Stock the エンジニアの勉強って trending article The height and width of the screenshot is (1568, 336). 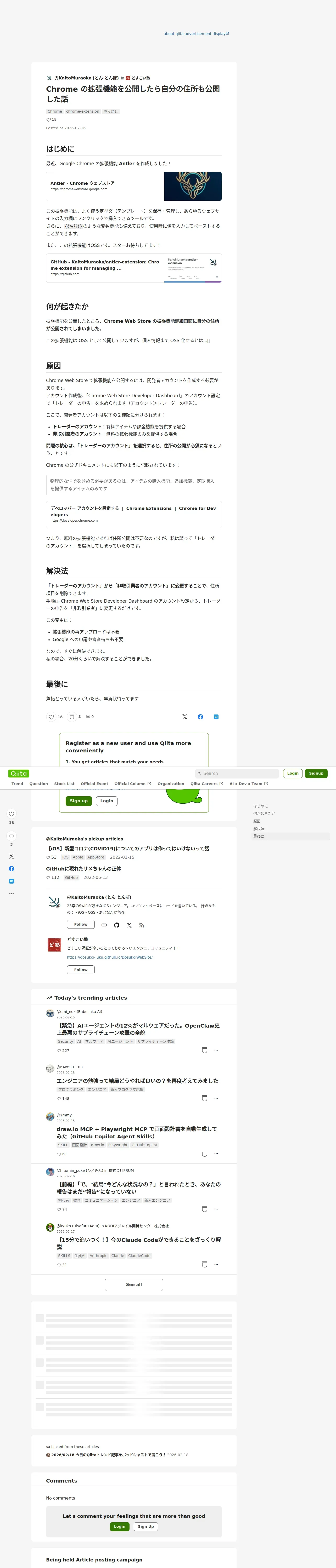coord(204,1098)
